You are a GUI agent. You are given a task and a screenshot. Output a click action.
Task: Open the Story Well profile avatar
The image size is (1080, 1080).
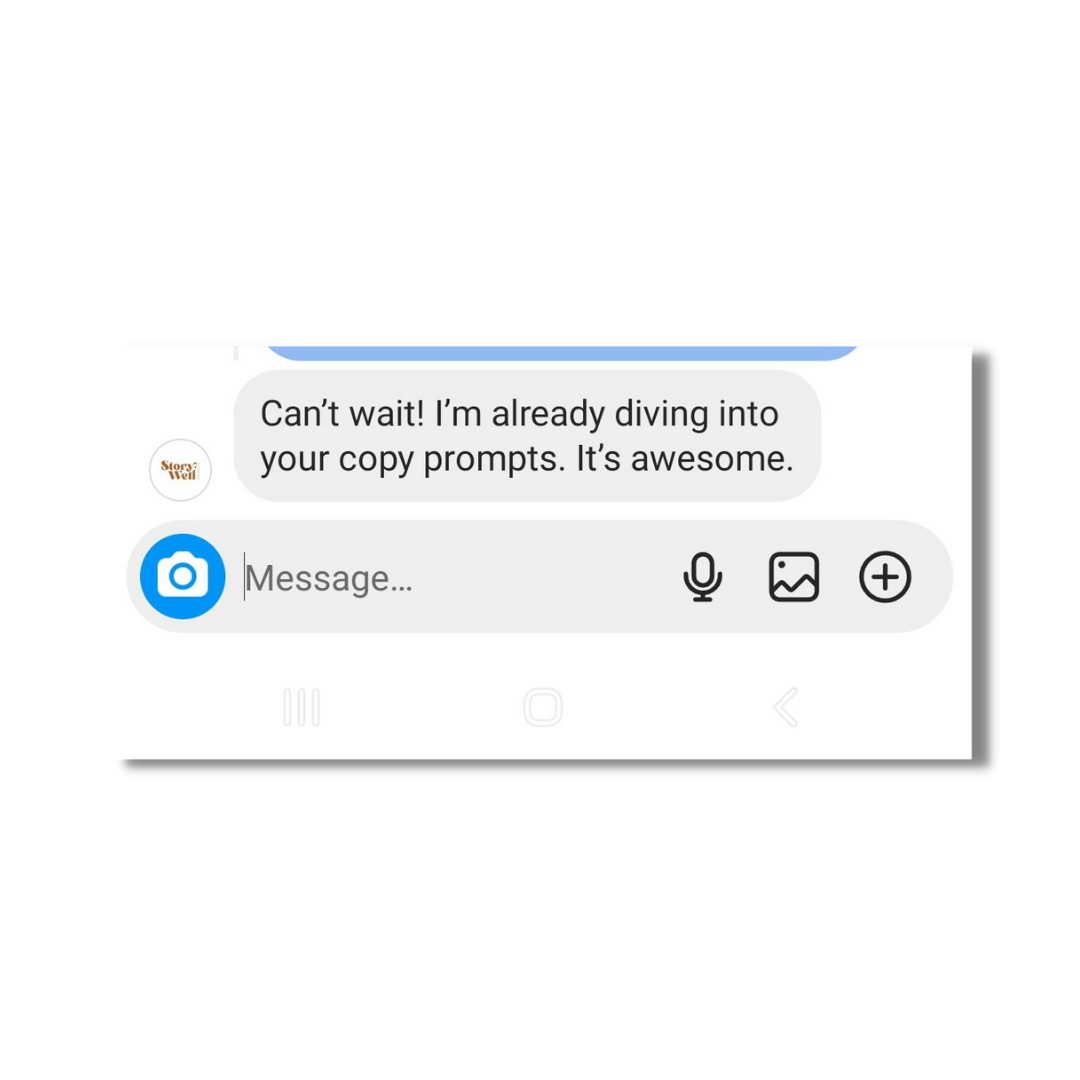[x=180, y=470]
